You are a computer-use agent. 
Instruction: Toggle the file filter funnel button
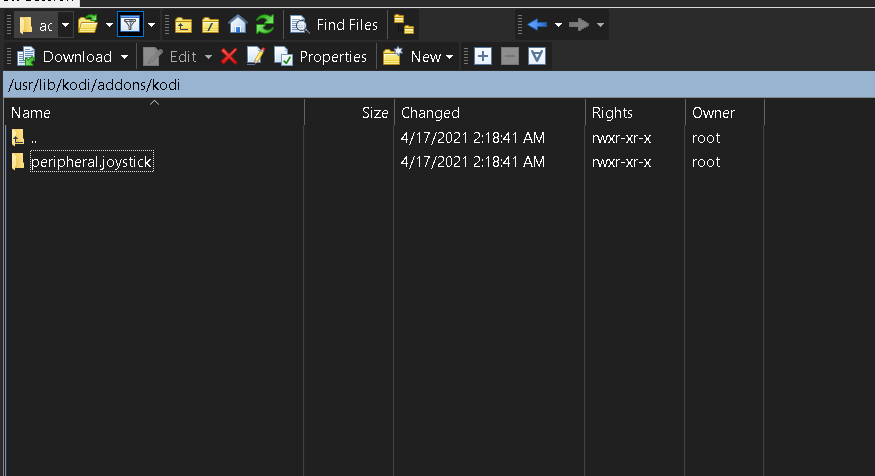coord(130,25)
